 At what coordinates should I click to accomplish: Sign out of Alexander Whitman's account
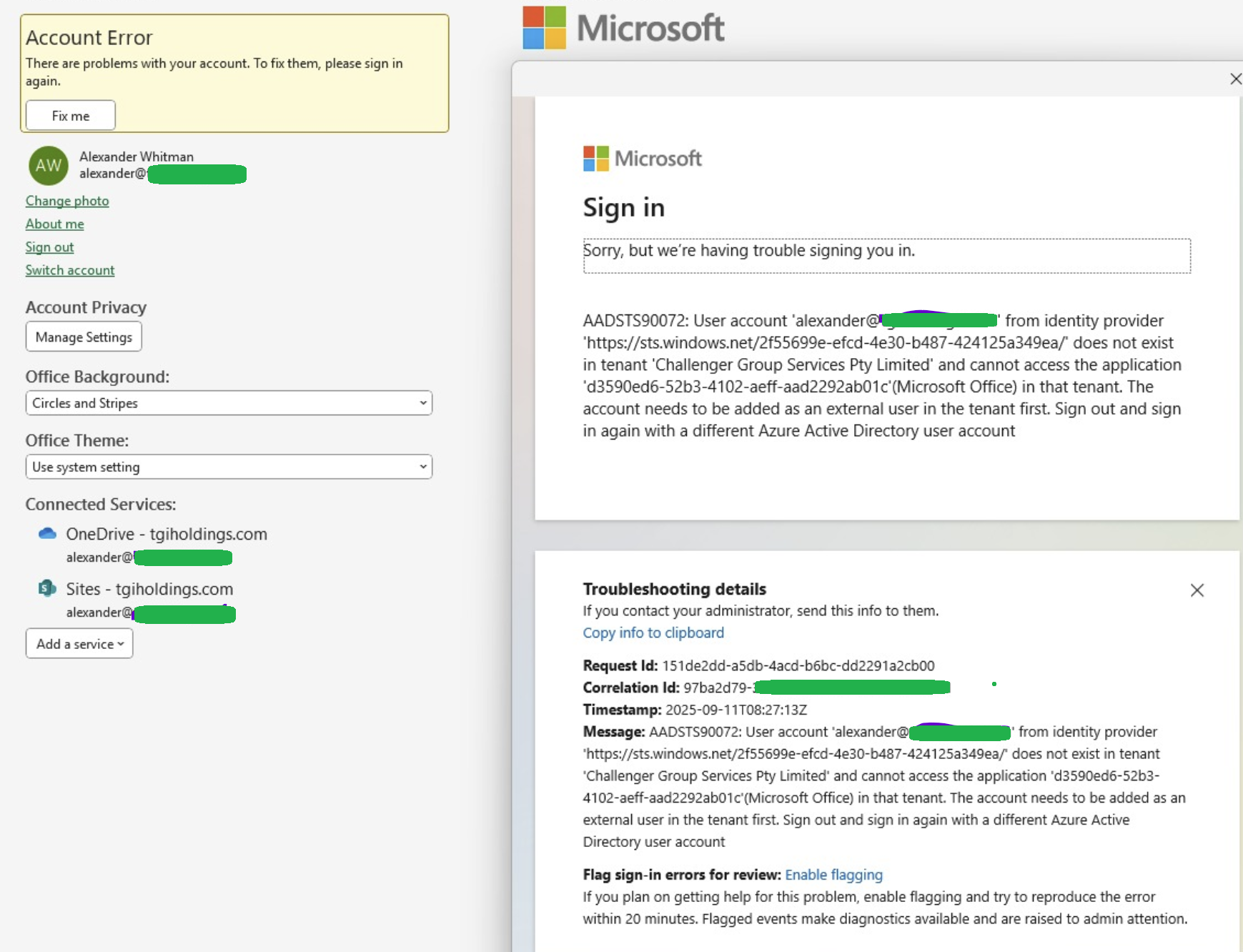tap(49, 247)
